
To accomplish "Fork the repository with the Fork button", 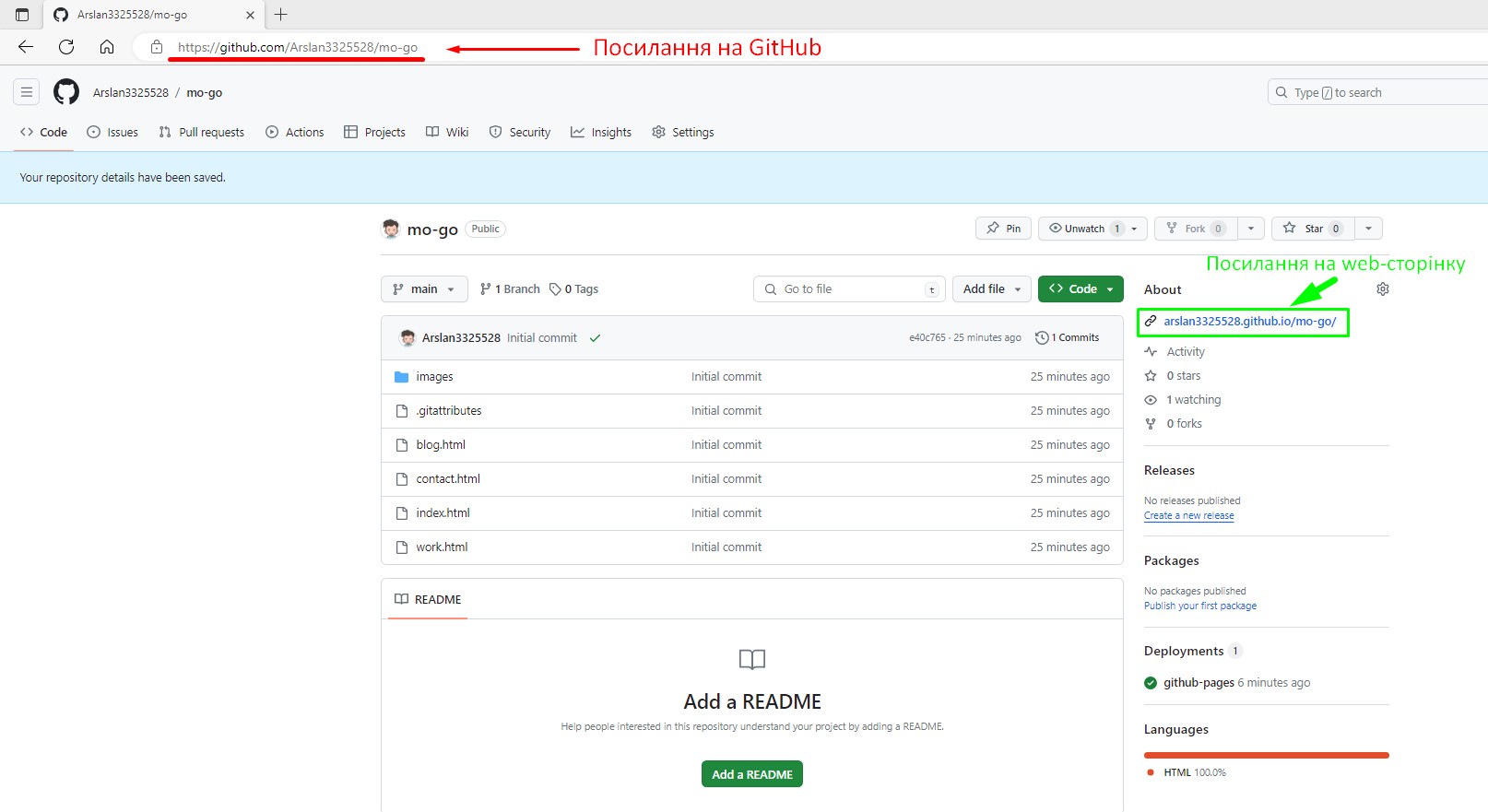I will click(x=1196, y=229).
